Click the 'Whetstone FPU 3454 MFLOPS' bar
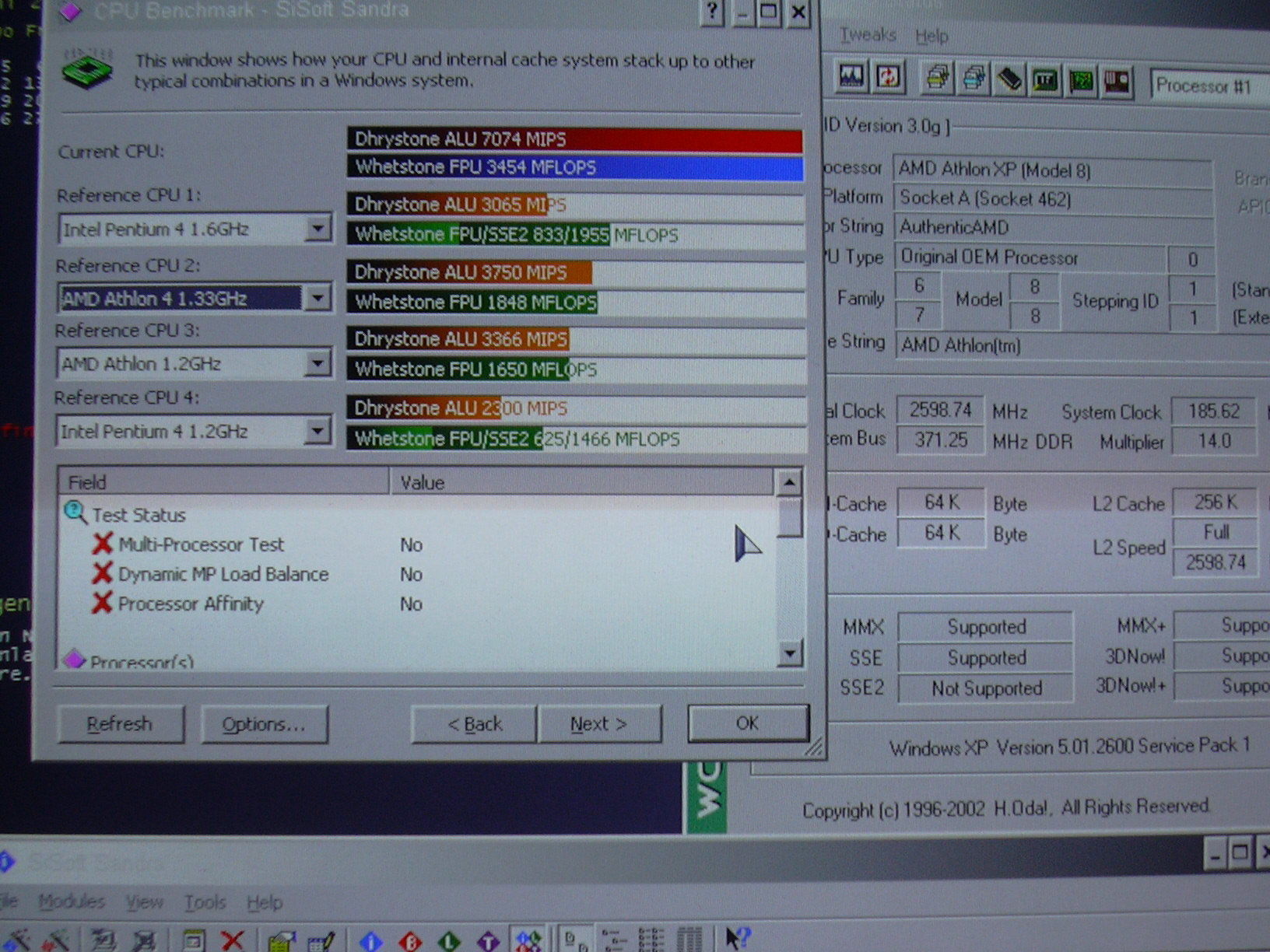Viewport: 1270px width, 952px height. coord(574,167)
